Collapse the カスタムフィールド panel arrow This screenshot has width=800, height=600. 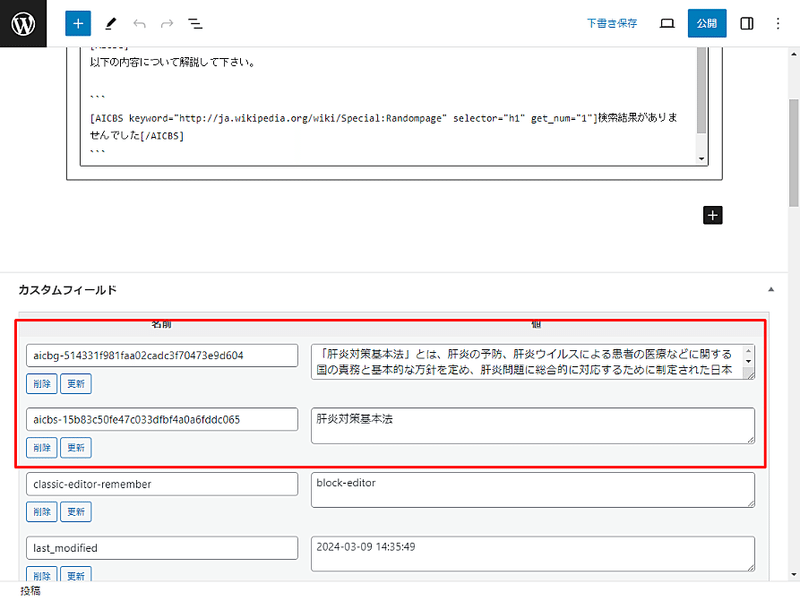tap(771, 290)
